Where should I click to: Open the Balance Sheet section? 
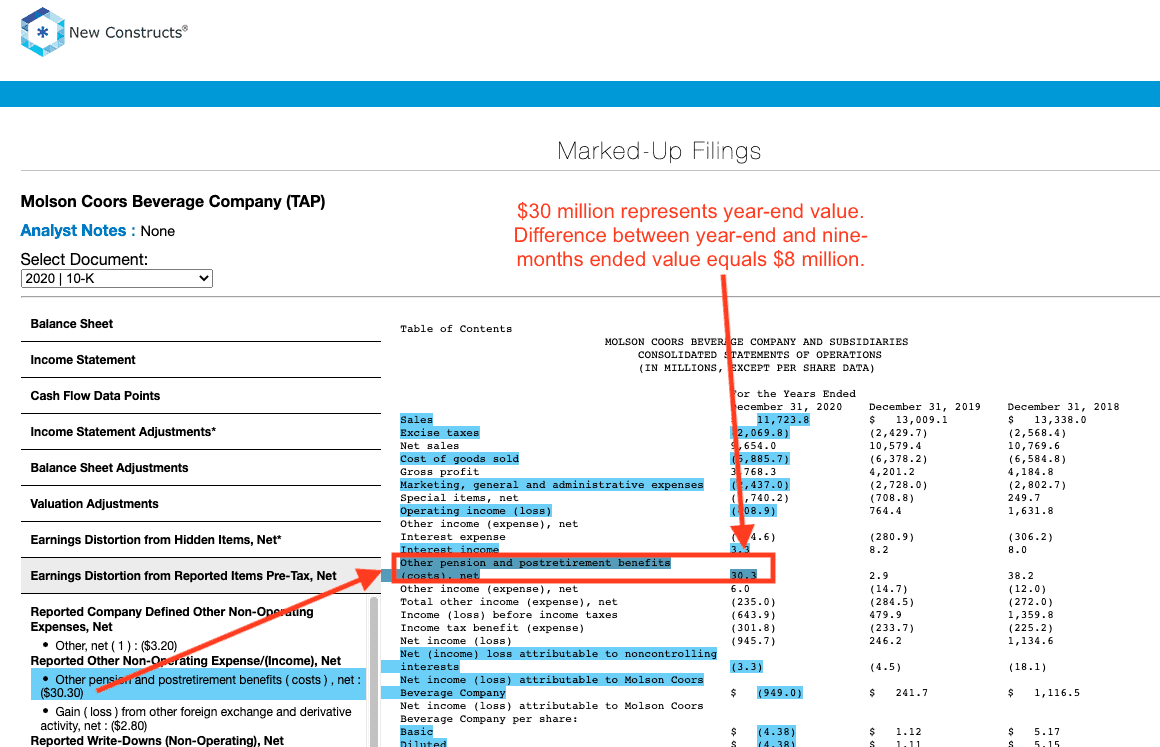tap(200, 324)
